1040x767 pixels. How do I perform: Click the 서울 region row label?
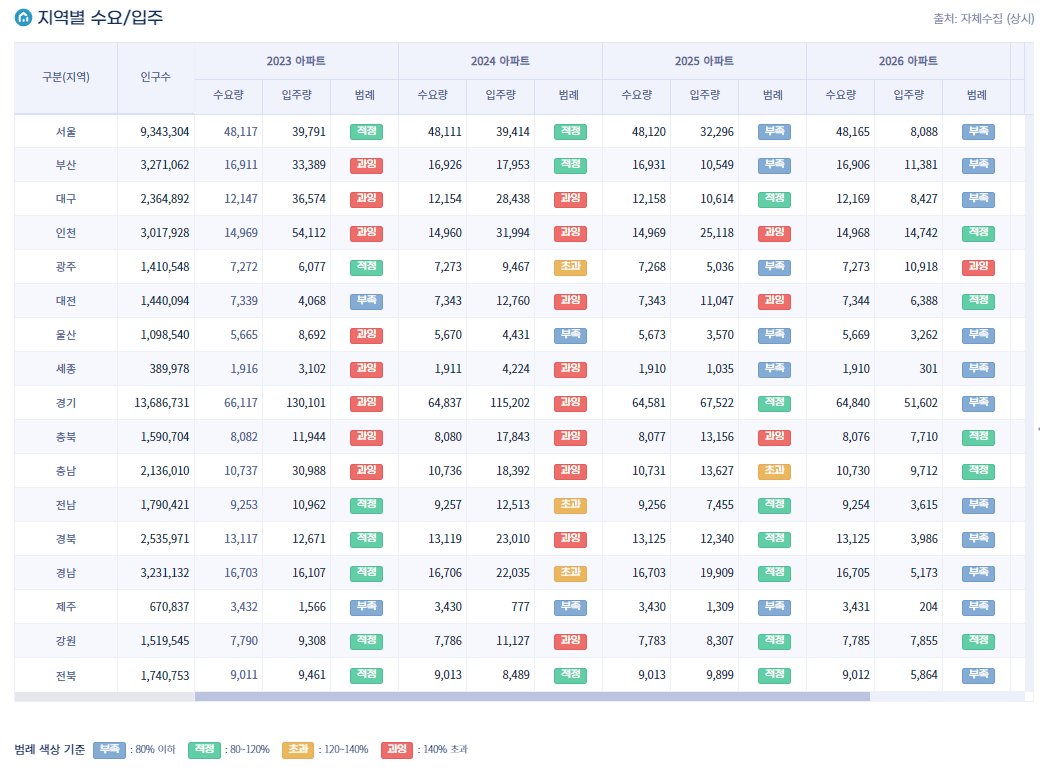(x=66, y=132)
